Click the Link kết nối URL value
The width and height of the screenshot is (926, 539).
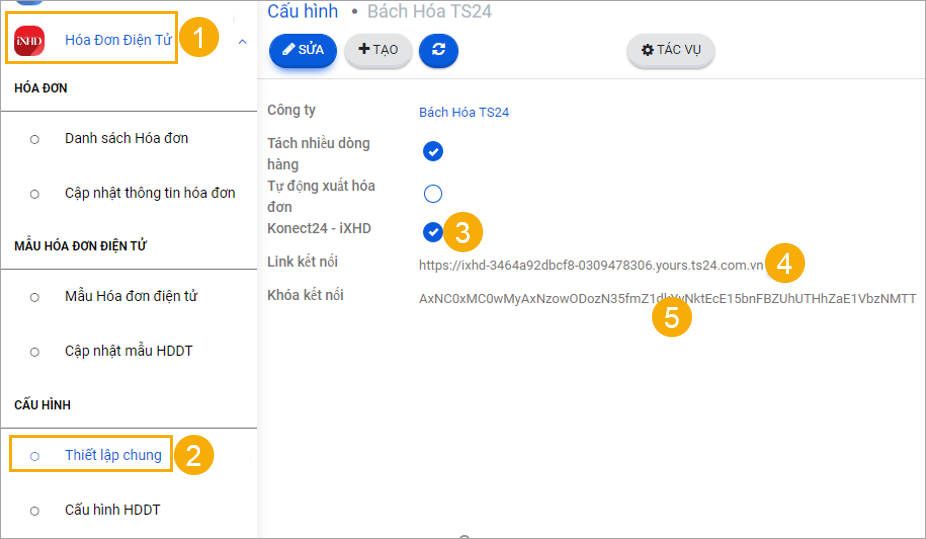tap(591, 265)
